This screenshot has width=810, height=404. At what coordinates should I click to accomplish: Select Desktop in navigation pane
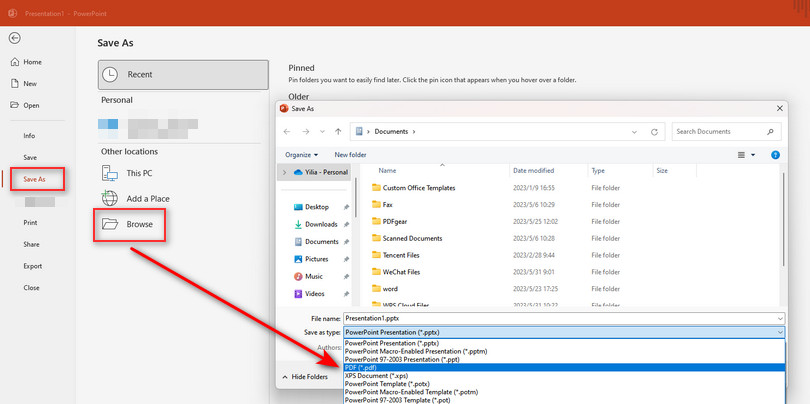click(x=311, y=207)
